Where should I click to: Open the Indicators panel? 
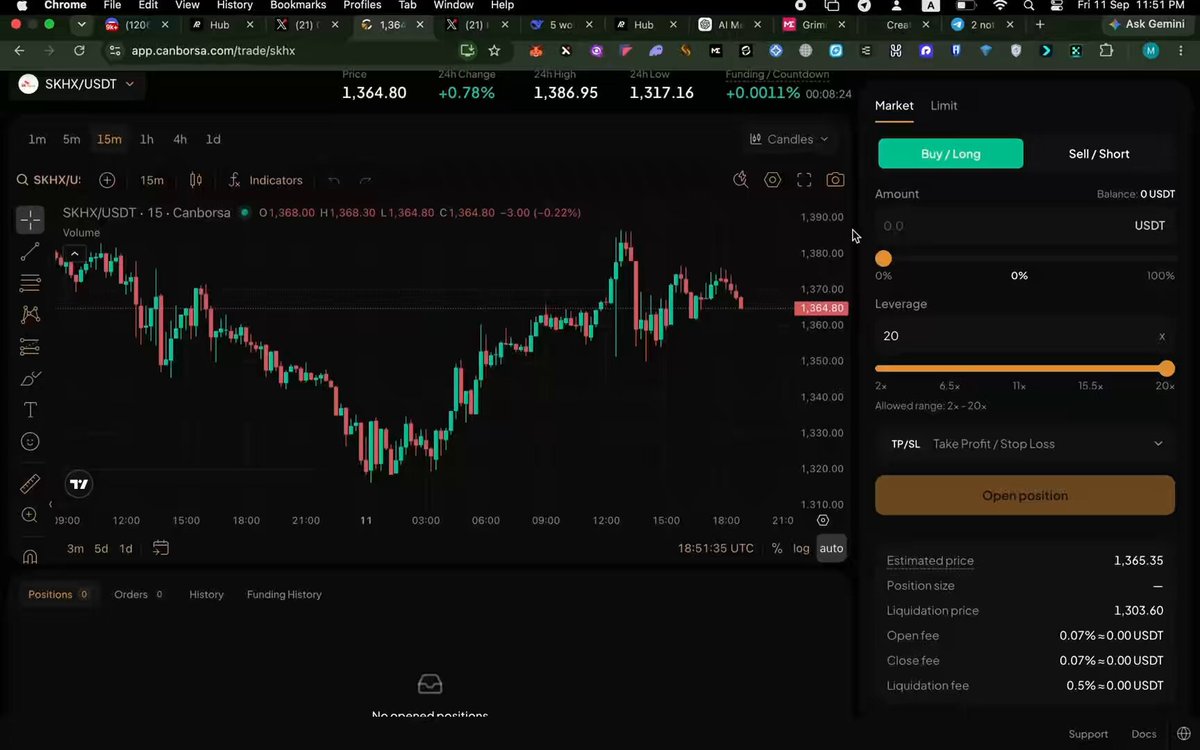pyautogui.click(x=265, y=180)
